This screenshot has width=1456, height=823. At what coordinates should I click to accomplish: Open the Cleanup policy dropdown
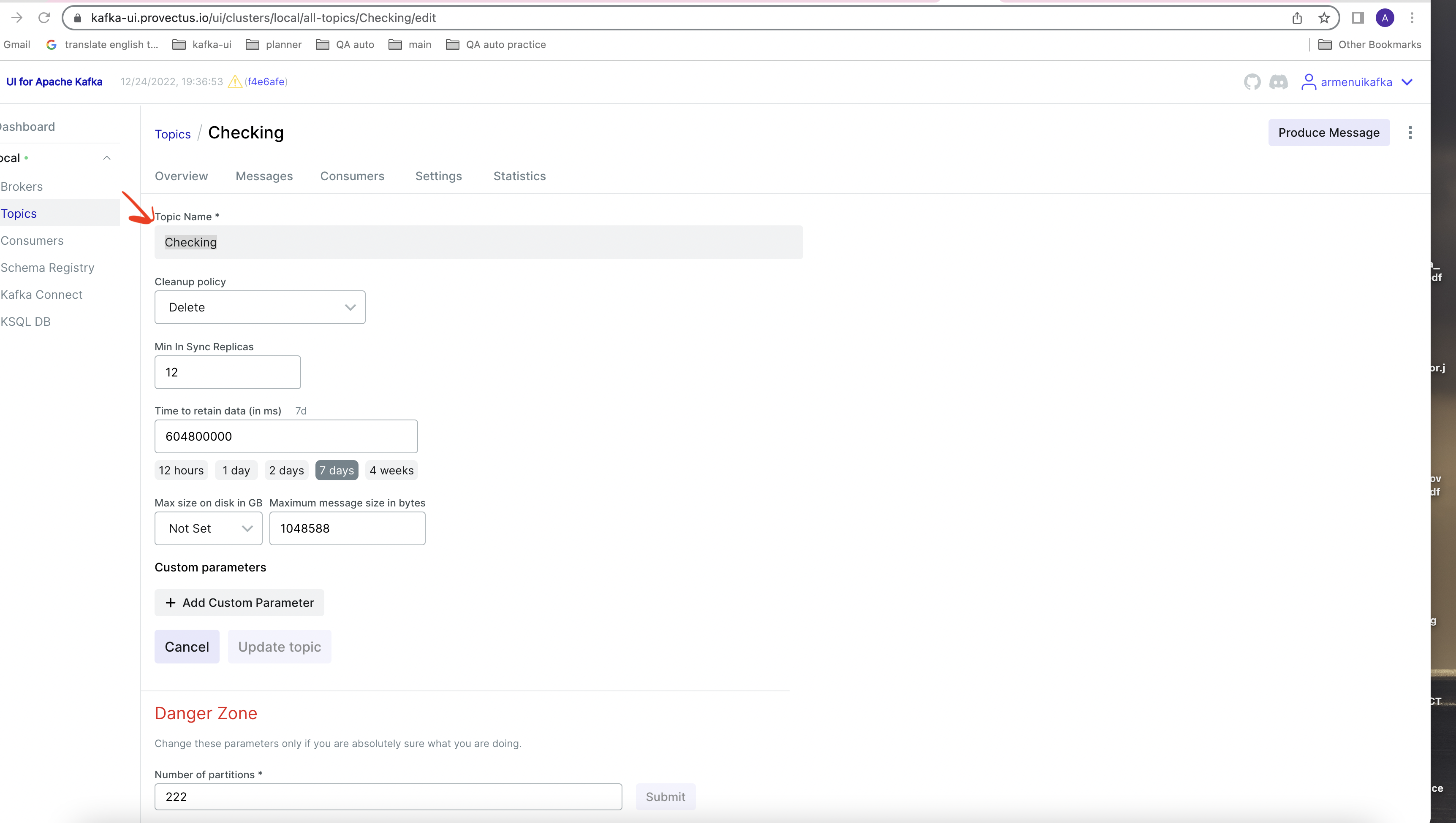click(x=260, y=308)
